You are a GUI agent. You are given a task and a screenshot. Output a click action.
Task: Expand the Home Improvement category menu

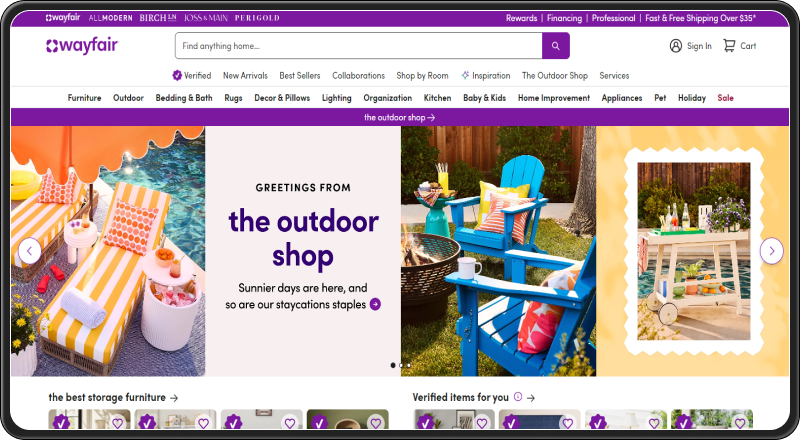coord(553,98)
